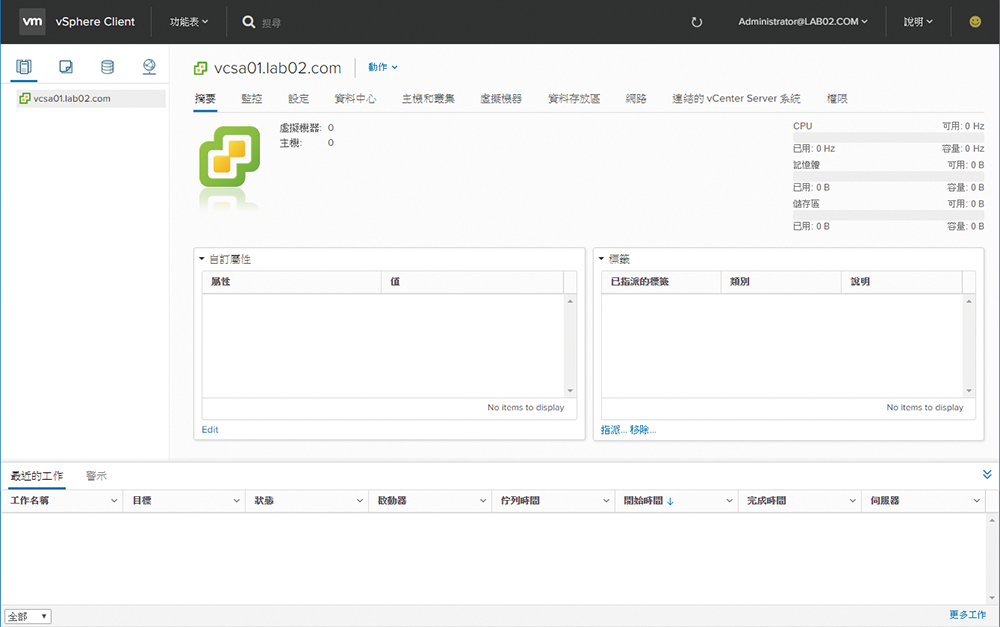
Task: Click the custom attributes scrollbar down arrow
Action: click(x=570, y=390)
